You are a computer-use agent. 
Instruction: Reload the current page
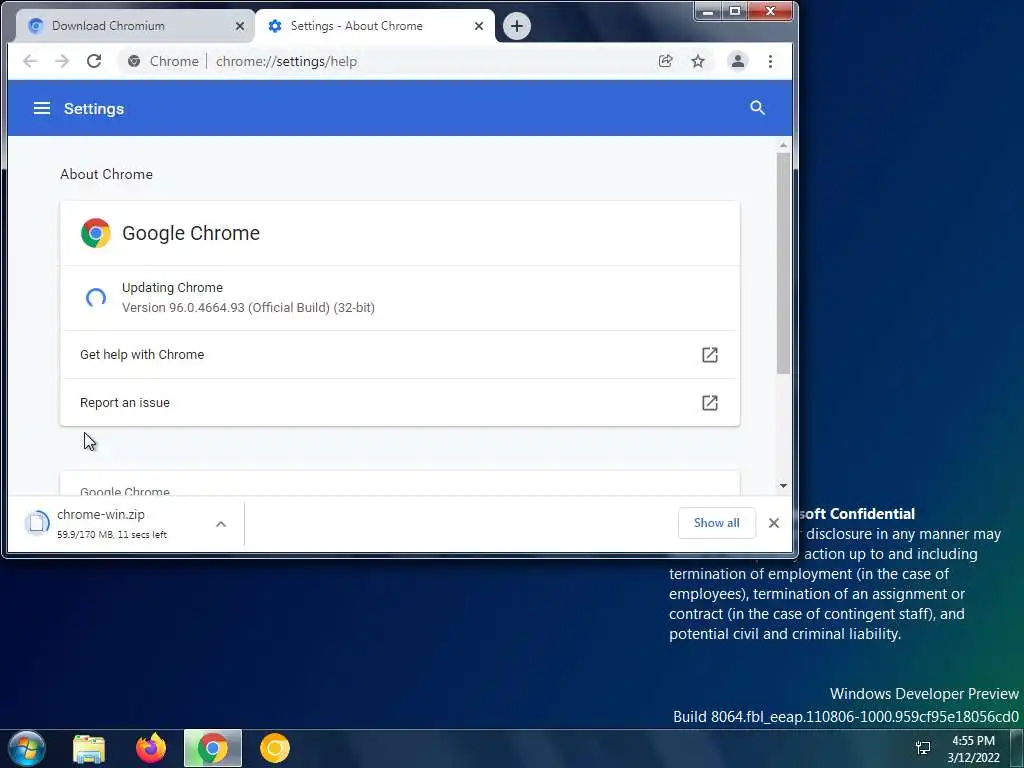point(94,61)
